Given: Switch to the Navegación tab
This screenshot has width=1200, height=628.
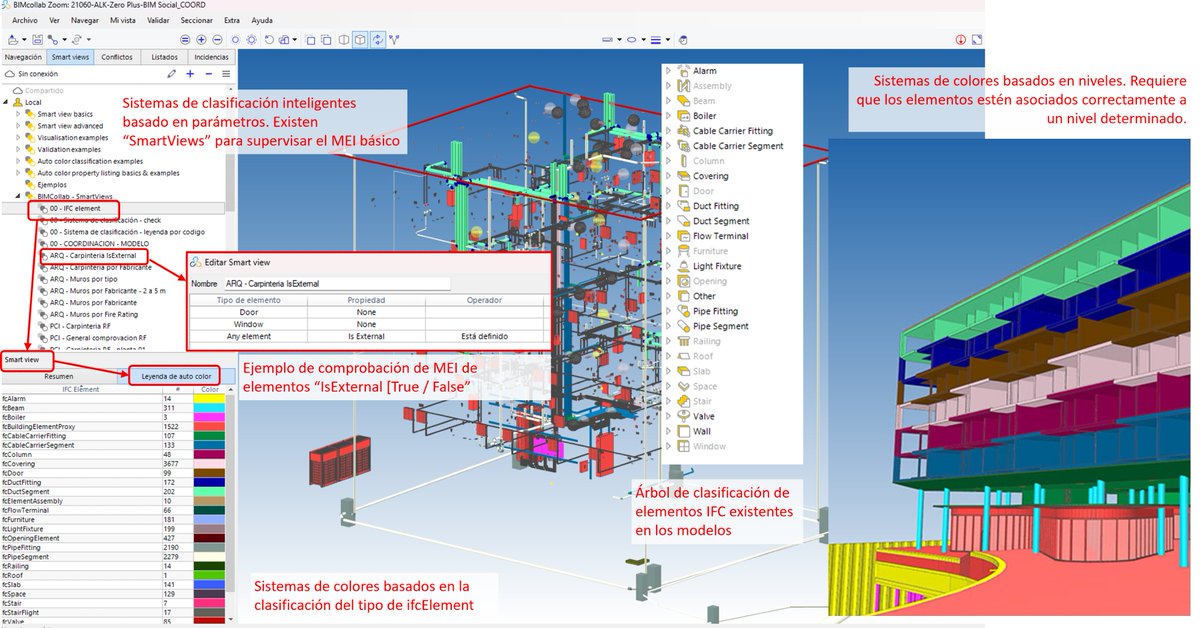Looking at the screenshot, I should 23,57.
